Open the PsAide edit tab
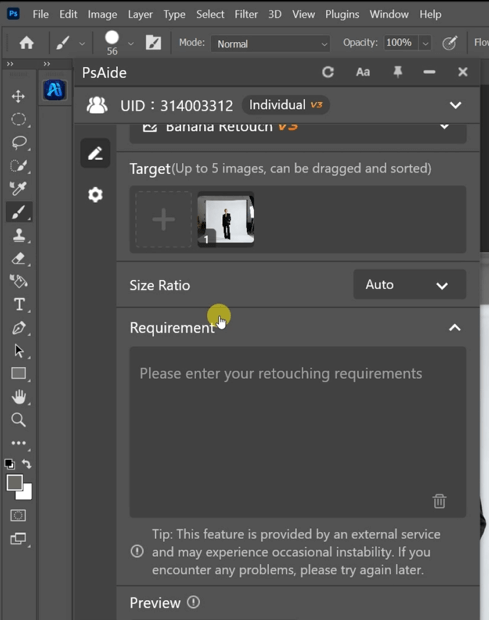489x620 pixels. point(95,153)
